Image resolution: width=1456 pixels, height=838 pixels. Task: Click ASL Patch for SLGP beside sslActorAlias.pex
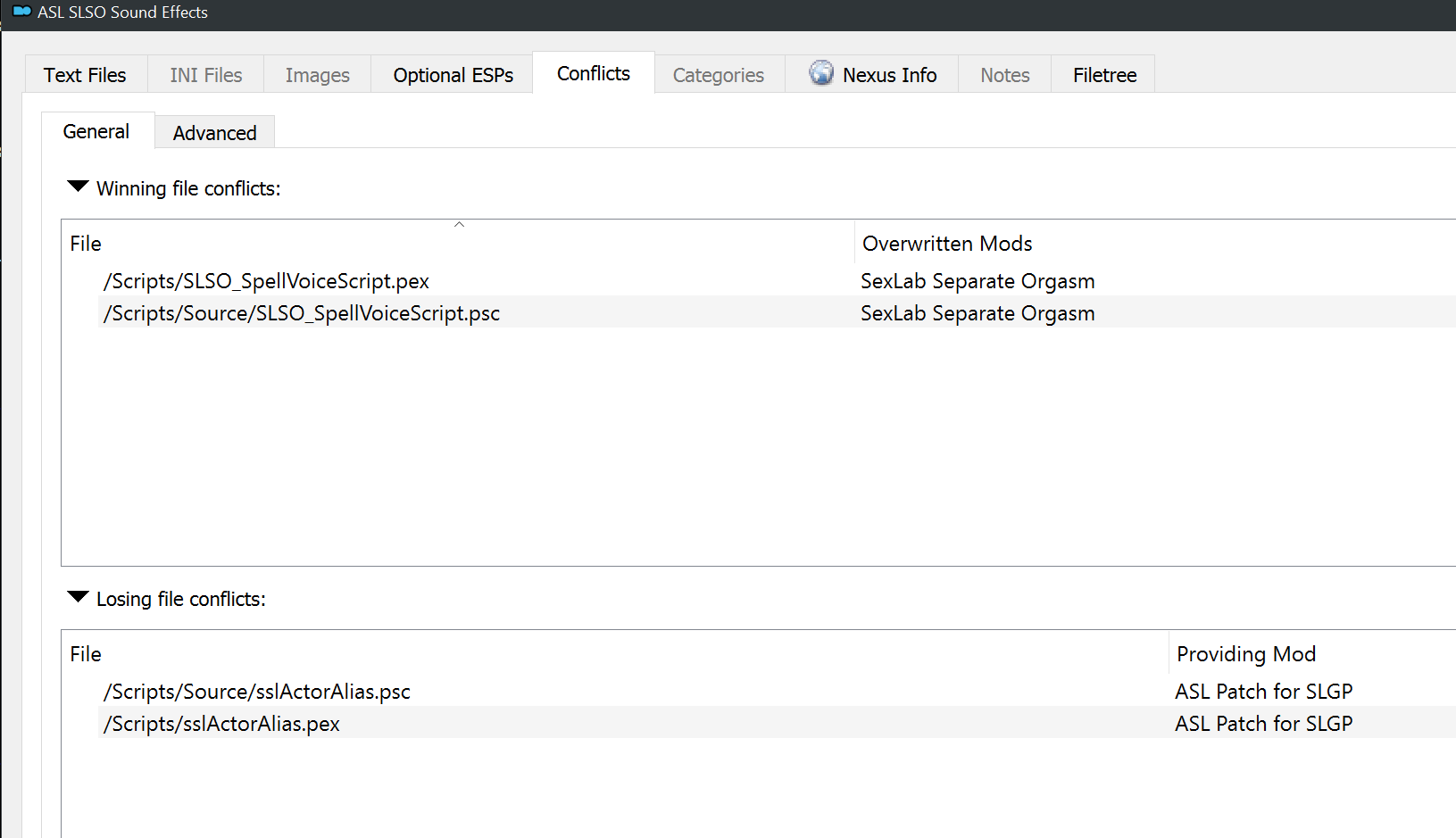pos(1263,724)
